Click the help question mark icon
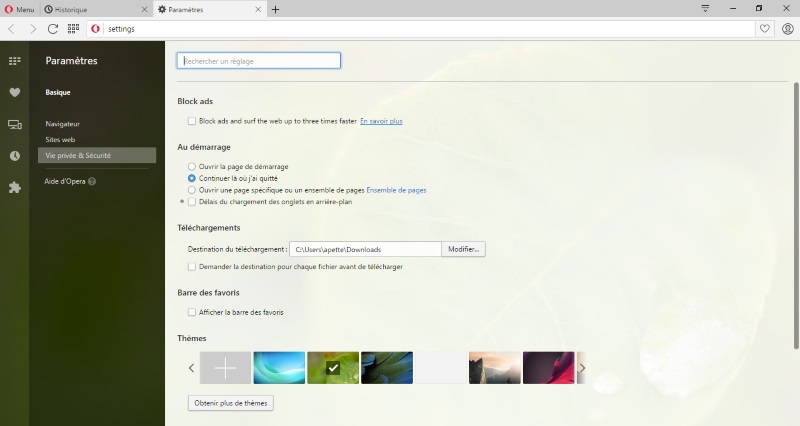The image size is (800, 426). [x=92, y=181]
